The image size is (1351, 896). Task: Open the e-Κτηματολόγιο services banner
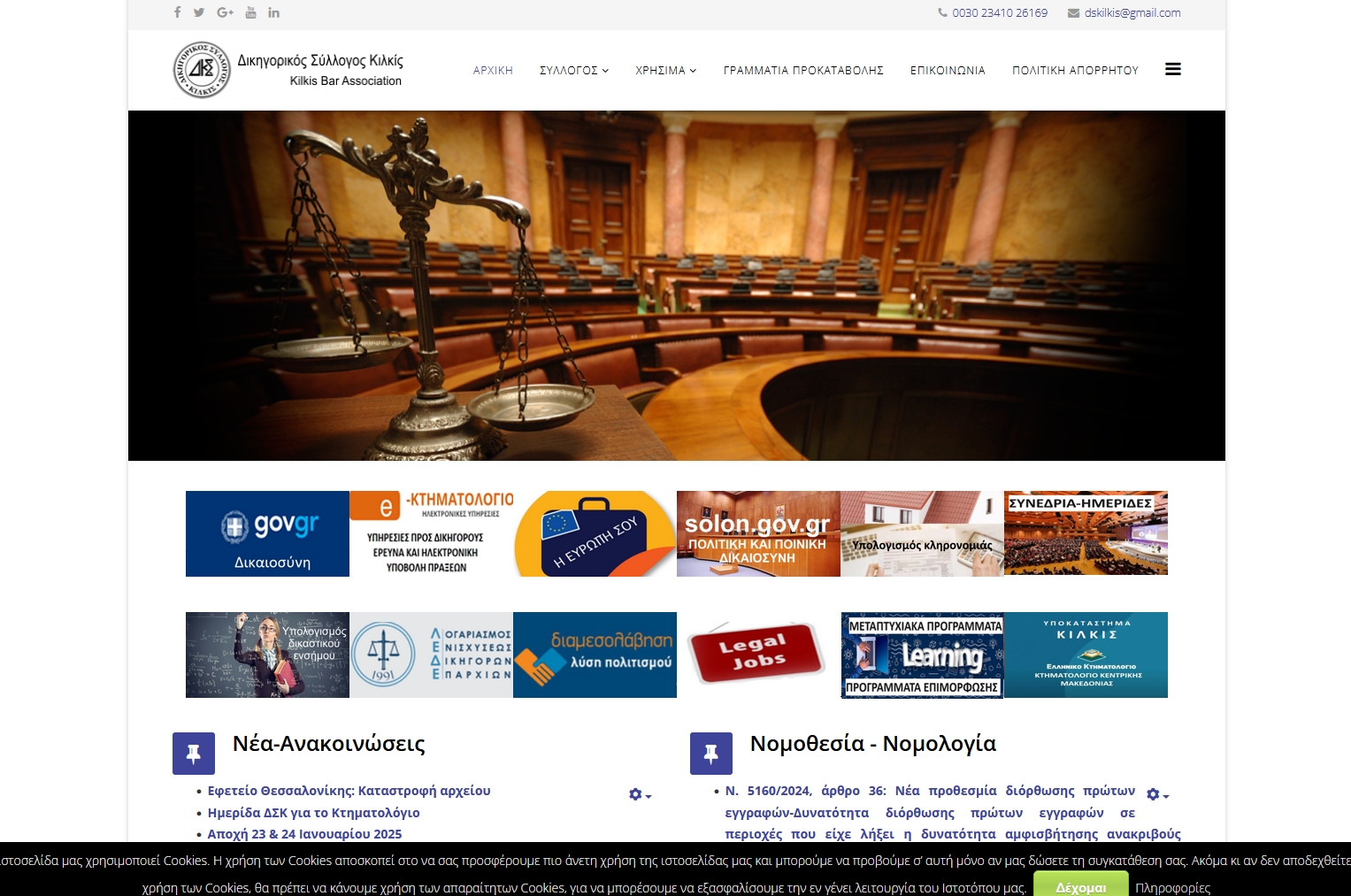[x=431, y=534]
